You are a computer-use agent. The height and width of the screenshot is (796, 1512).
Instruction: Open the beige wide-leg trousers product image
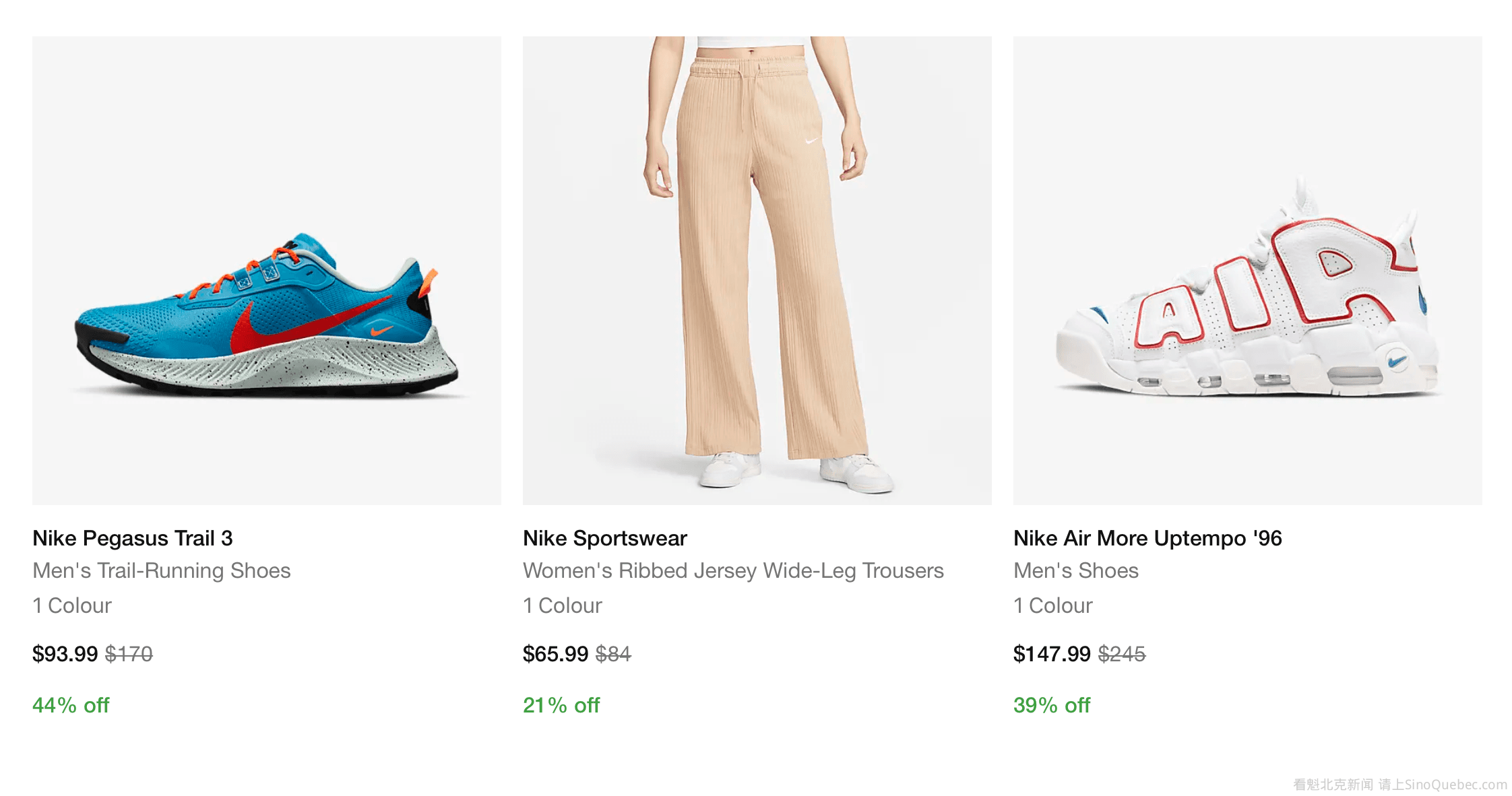(x=757, y=271)
